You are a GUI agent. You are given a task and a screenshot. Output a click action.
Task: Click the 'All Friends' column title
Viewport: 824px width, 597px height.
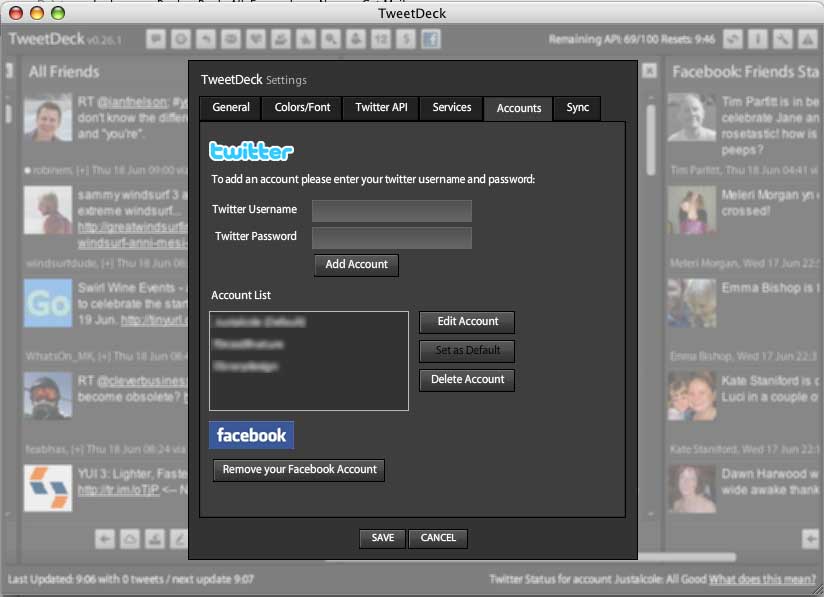64,71
